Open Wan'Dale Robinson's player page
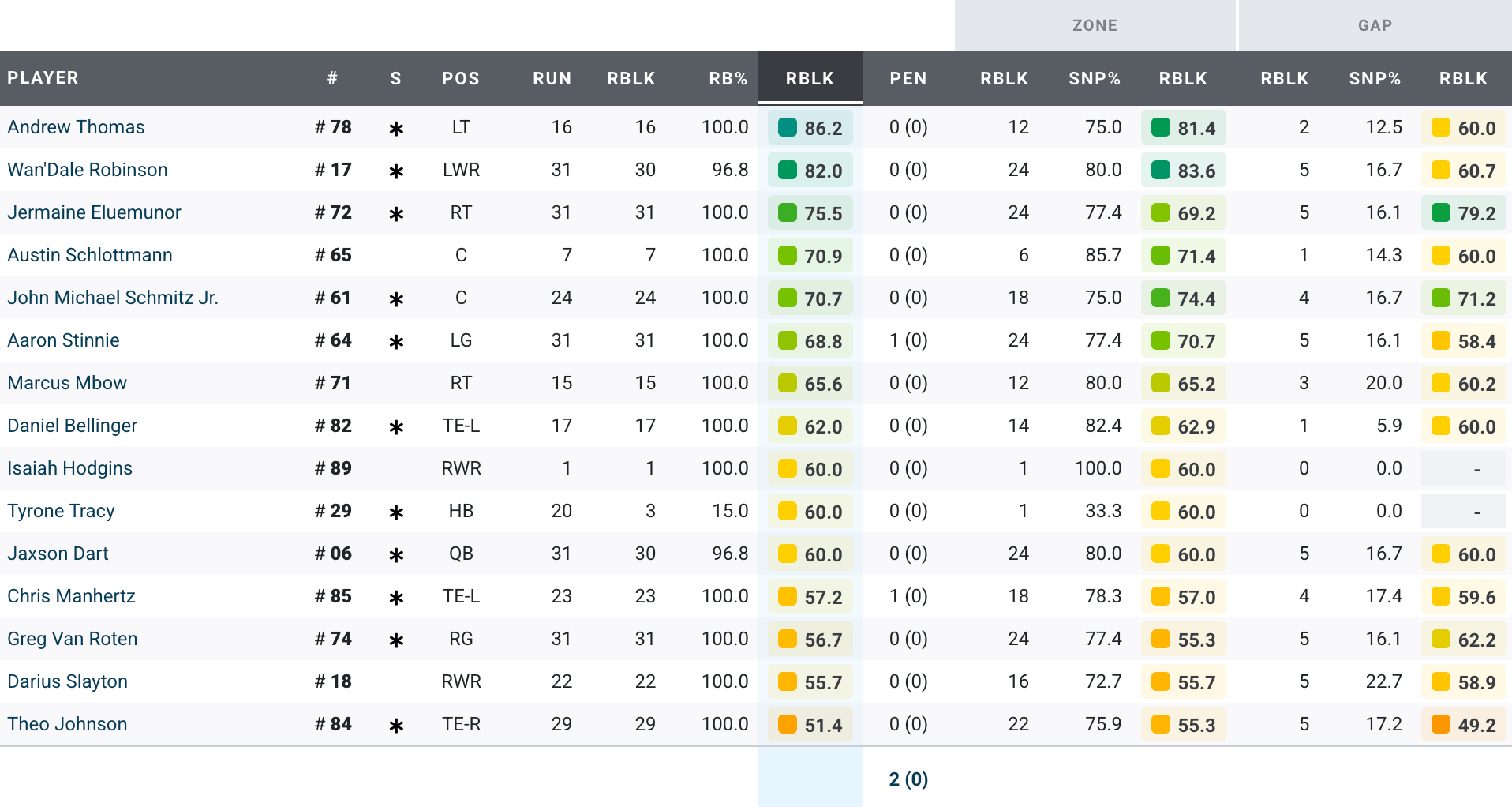 (x=88, y=170)
